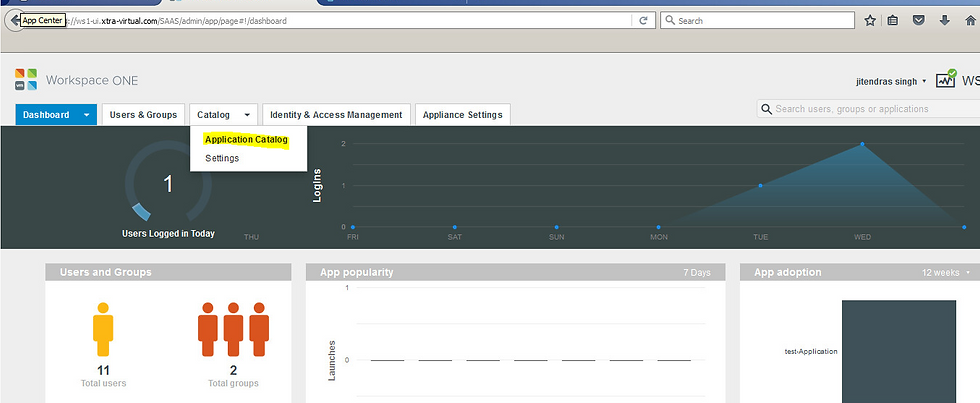Click the Wednesday logins data point
This screenshot has width=980, height=403.
(x=862, y=144)
